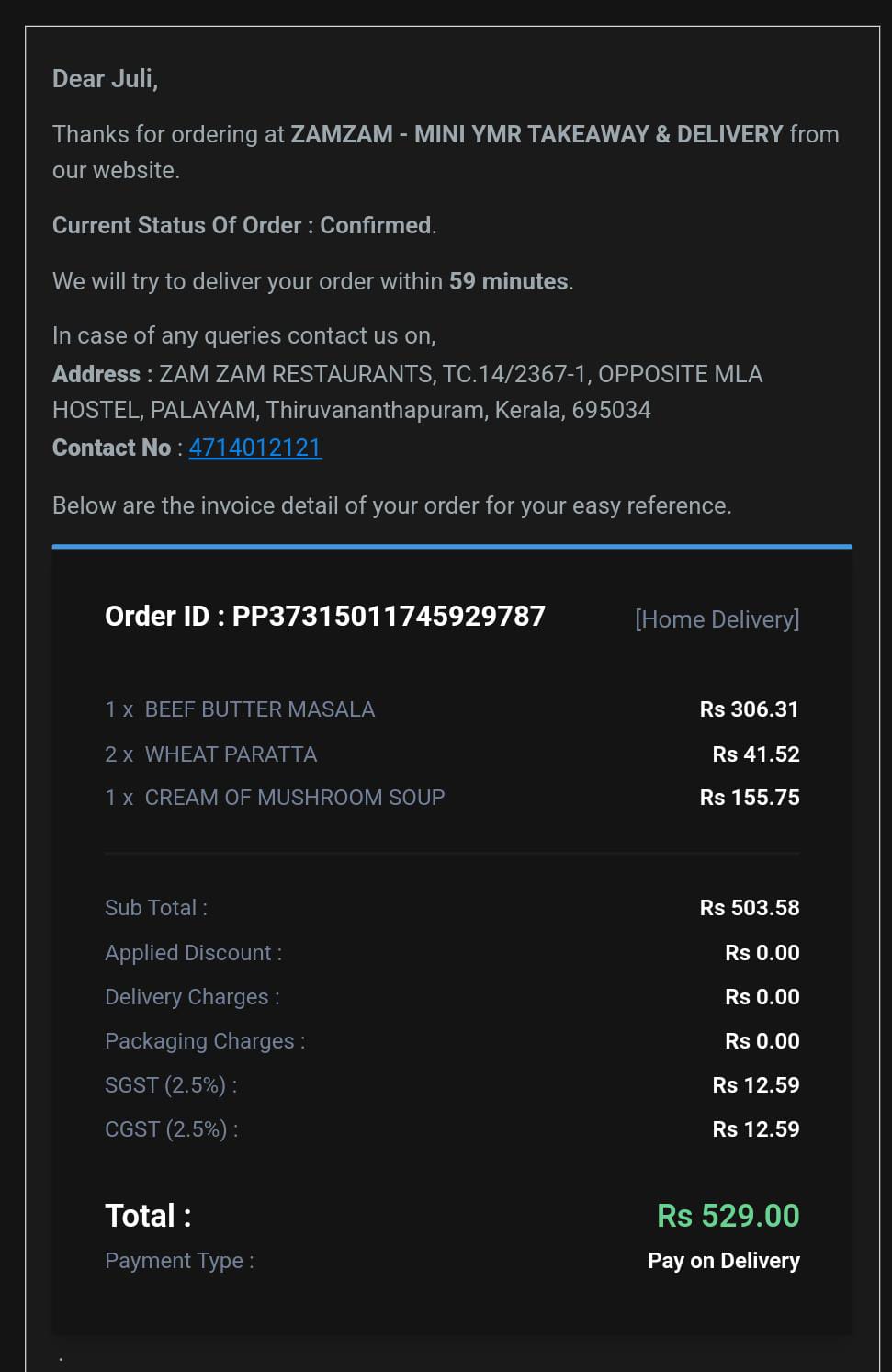Select the WHEAT PARATTA line item
The height and width of the screenshot is (1372, 892).
click(x=211, y=754)
